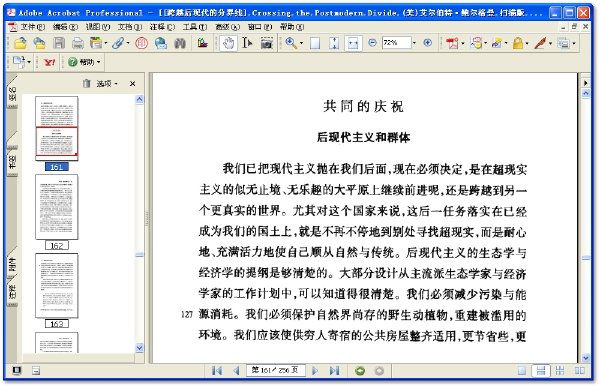The width and height of the screenshot is (600, 387).
Task: Click the Email globe icon
Action: tap(161, 43)
